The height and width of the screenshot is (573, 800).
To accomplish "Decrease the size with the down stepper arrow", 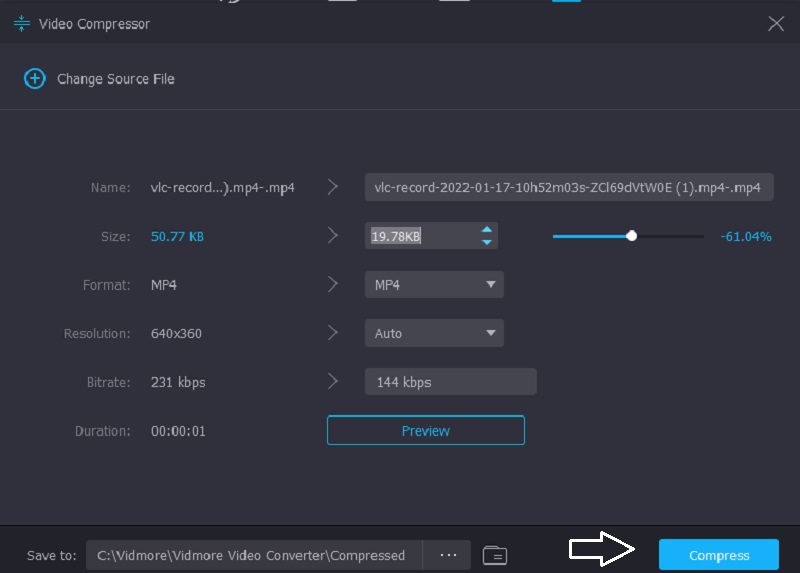I will [486, 242].
